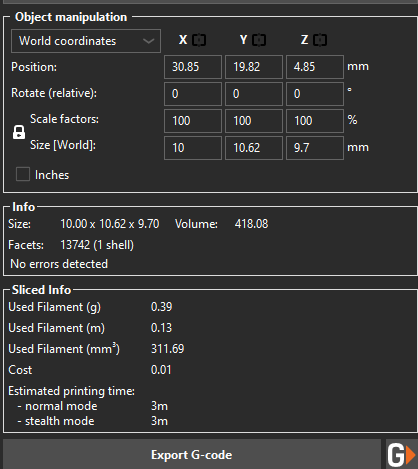The width and height of the screenshot is (418, 469).
Task: Enable the Inches checkbox
Action: tap(23, 174)
